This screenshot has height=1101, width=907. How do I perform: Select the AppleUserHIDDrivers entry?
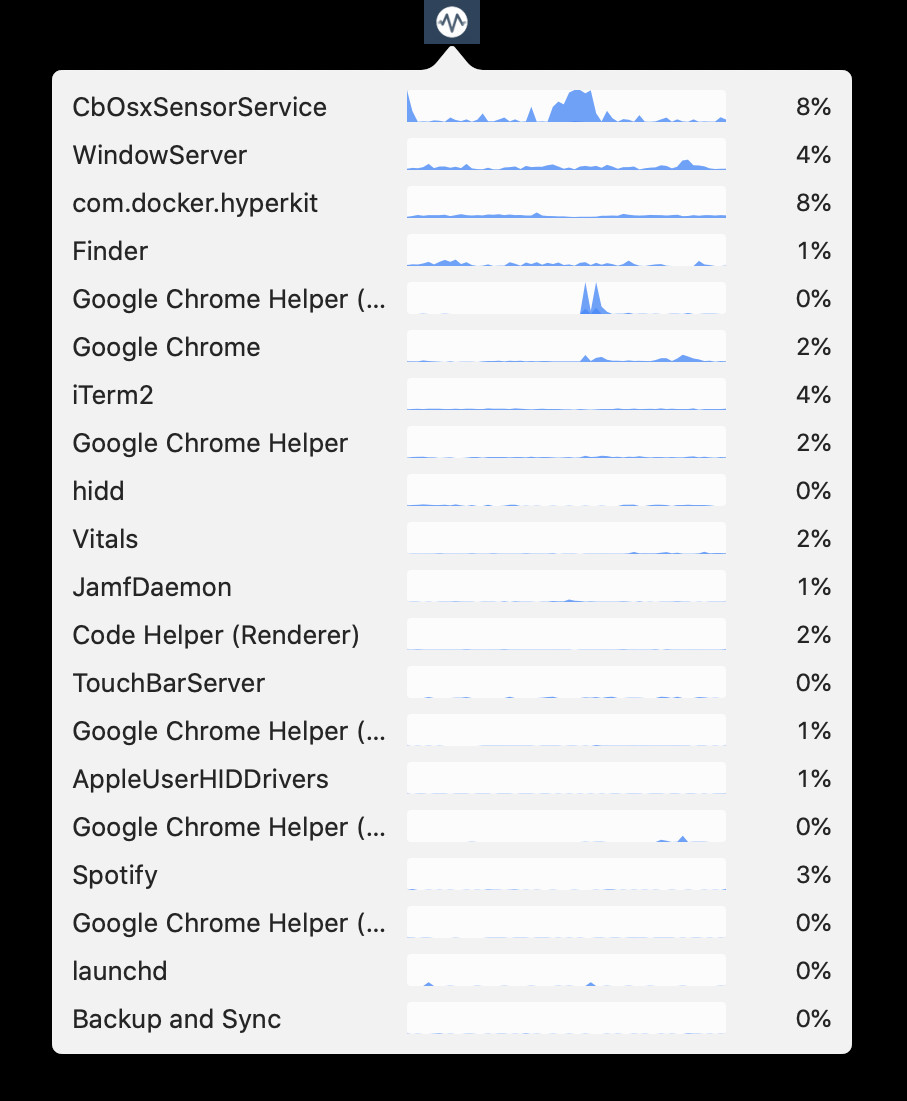[451, 779]
